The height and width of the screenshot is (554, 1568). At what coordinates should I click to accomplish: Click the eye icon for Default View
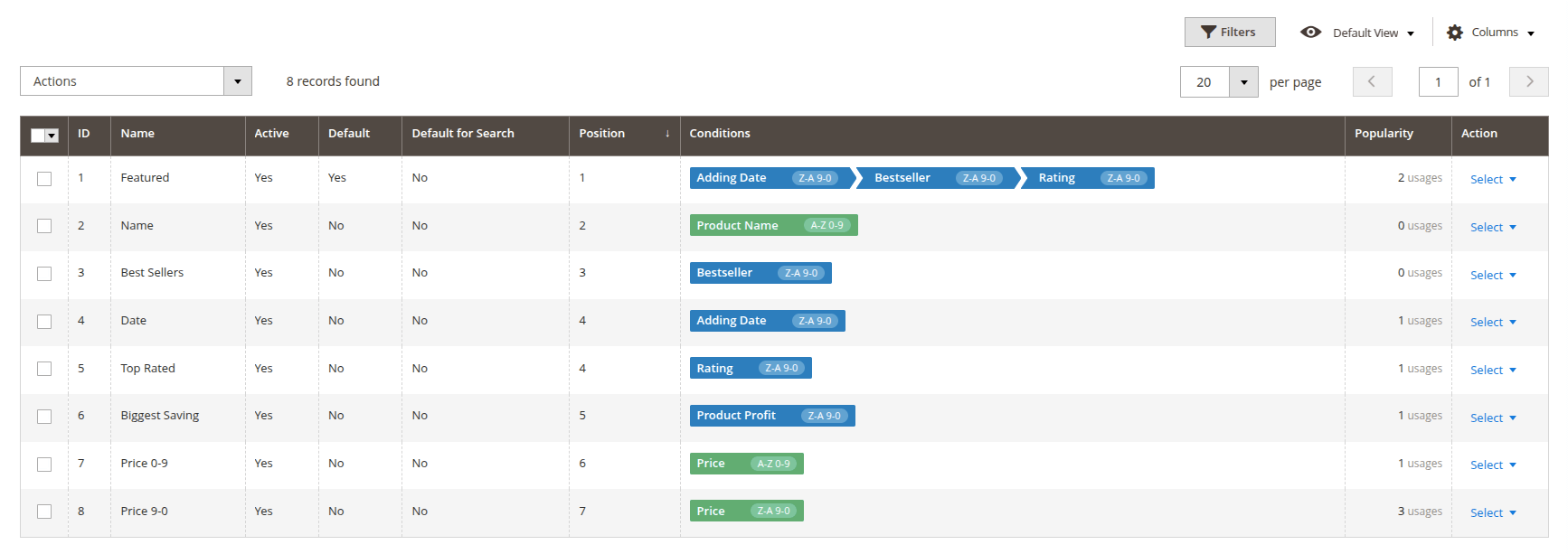click(1310, 32)
